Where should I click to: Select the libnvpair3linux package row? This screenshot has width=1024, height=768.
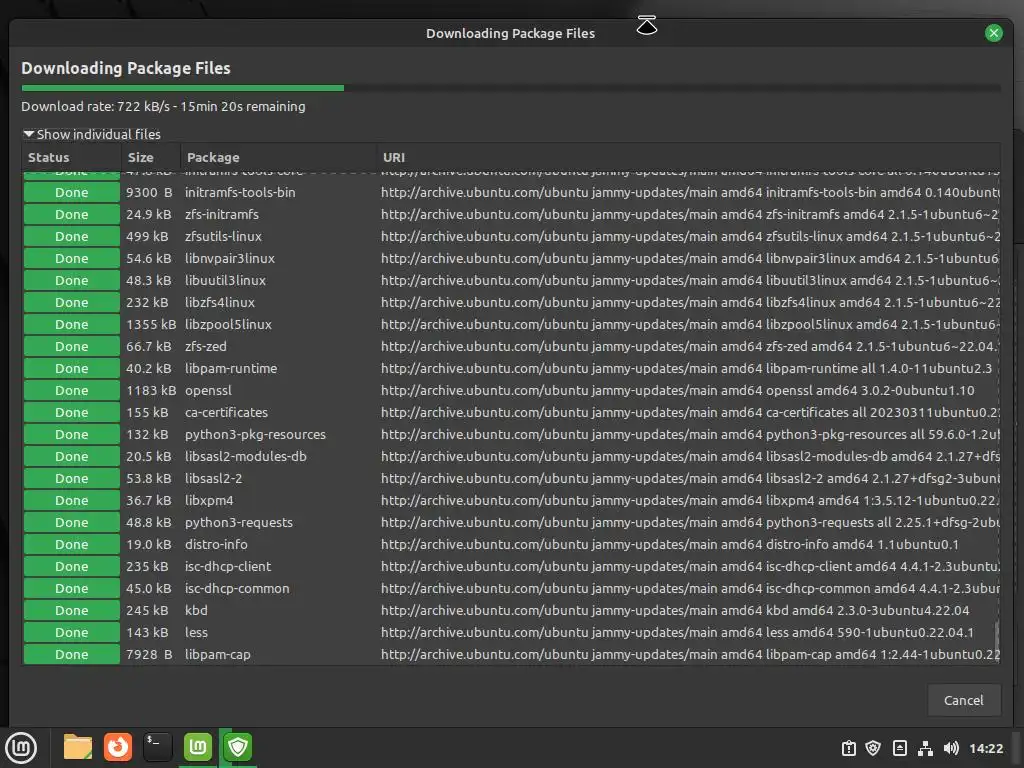click(511, 259)
